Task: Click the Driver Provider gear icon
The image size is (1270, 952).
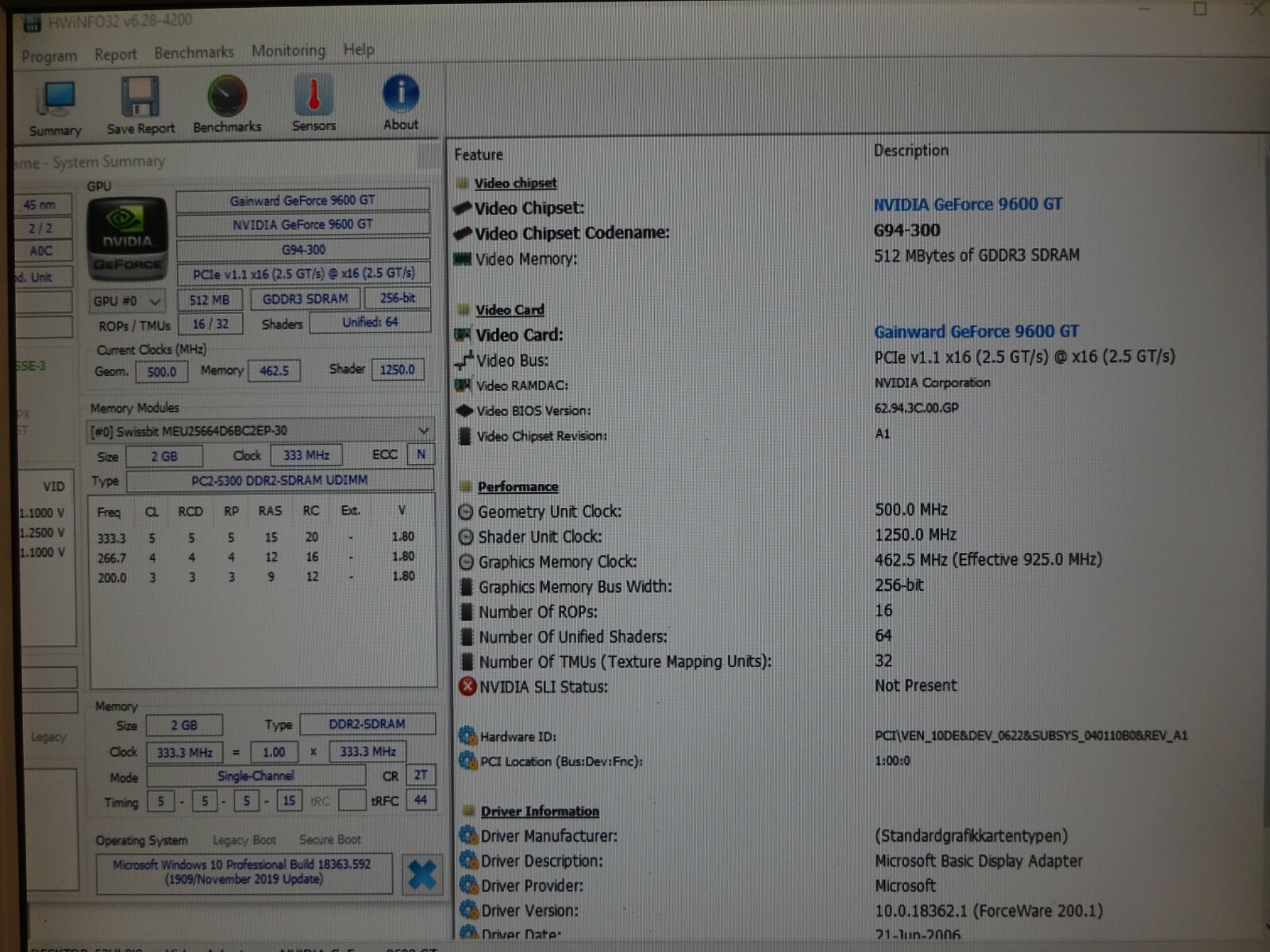Action: coord(469,885)
